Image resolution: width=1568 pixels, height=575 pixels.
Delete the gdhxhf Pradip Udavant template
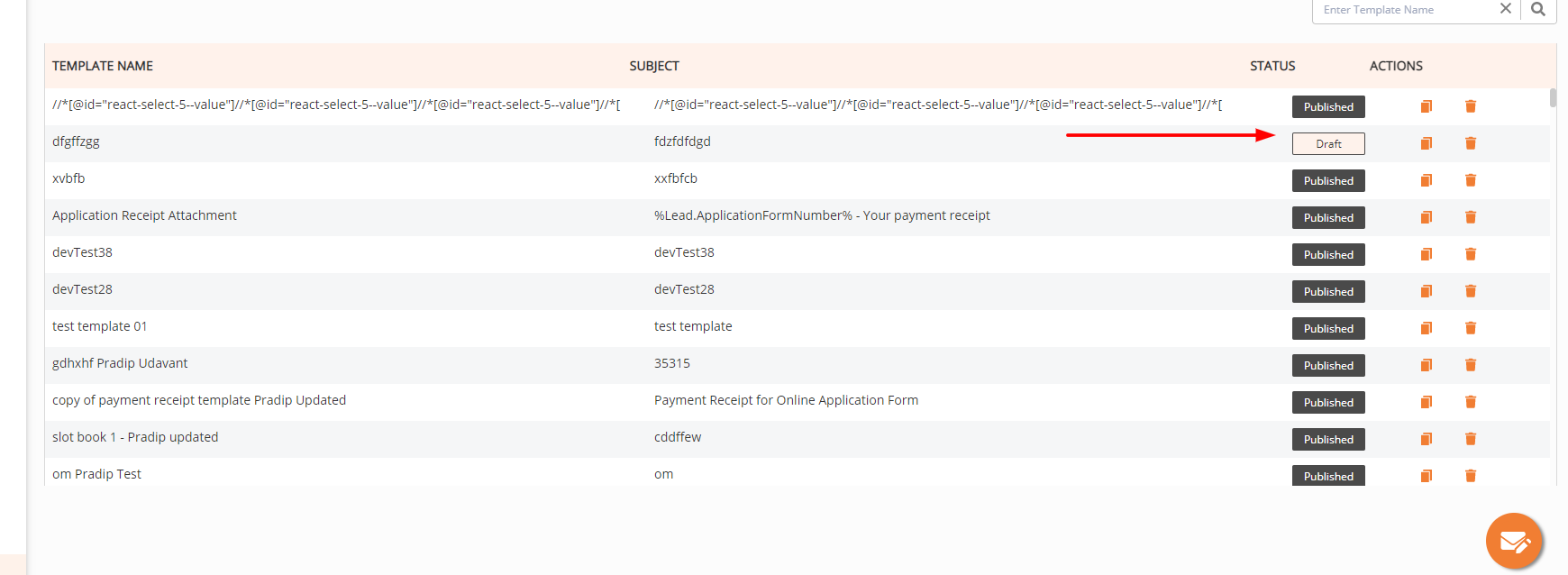point(1471,365)
